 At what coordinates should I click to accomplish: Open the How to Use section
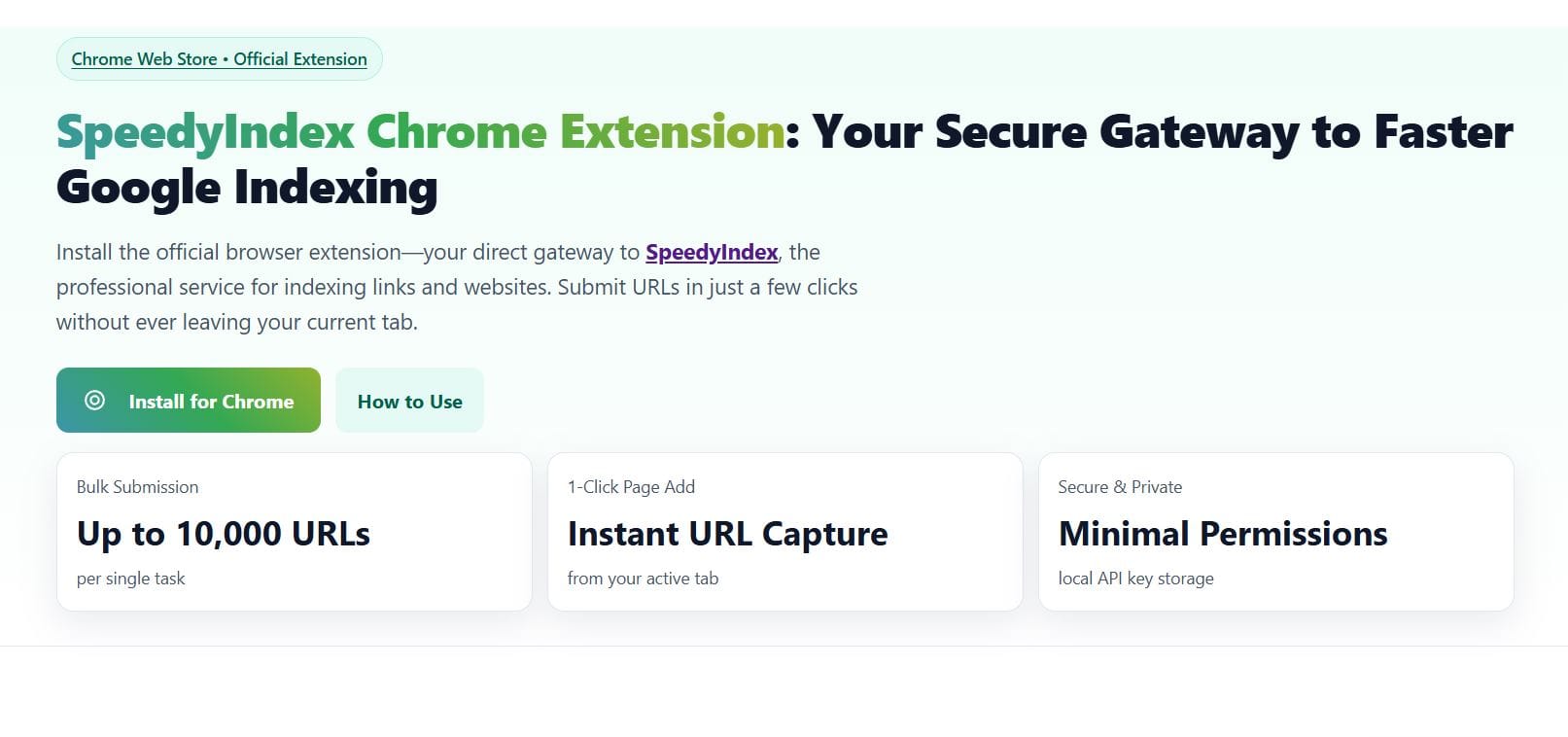409,402
